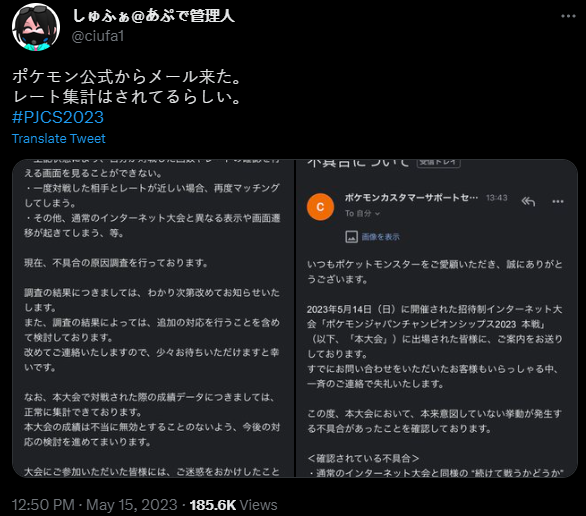
Task: Click the orange C sender avatar
Action: pyautogui.click(x=320, y=207)
